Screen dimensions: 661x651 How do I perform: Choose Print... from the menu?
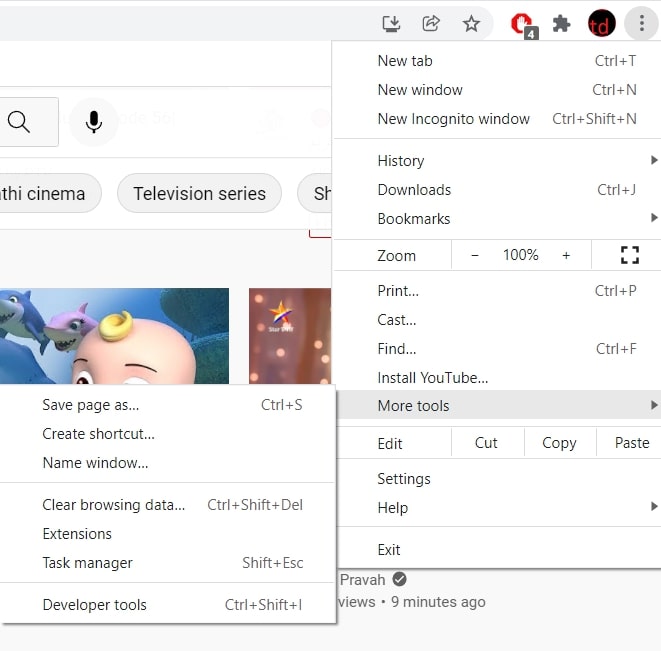[497, 291]
